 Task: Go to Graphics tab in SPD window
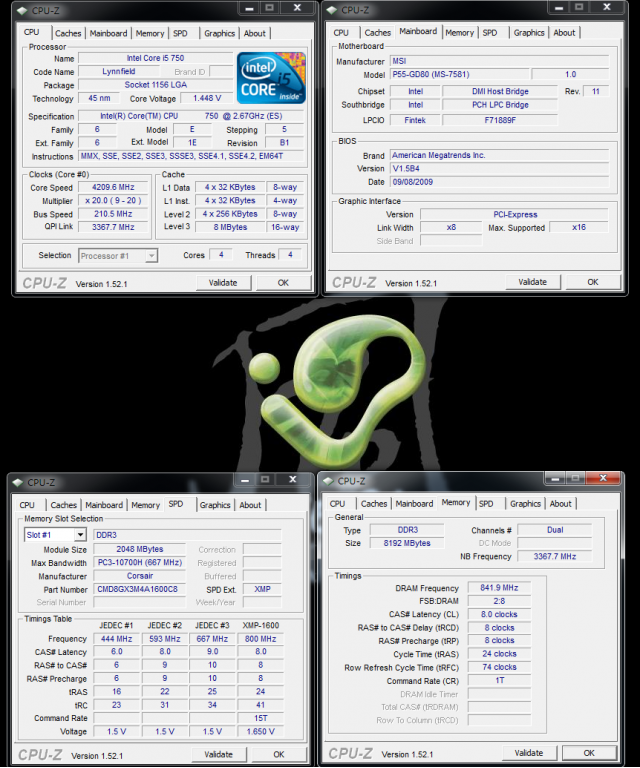pyautogui.click(x=215, y=505)
